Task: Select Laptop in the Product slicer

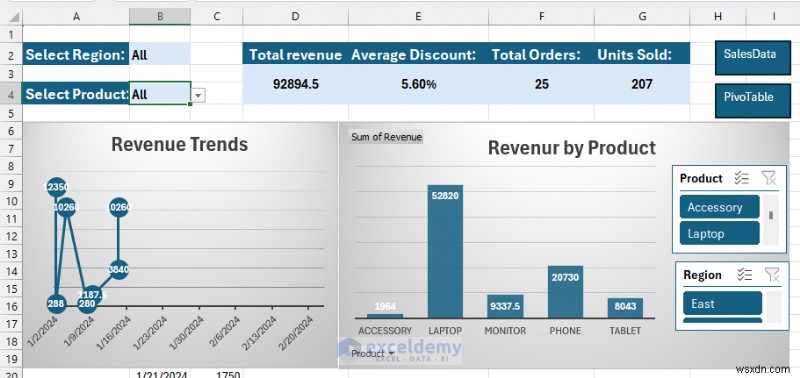Action: pyautogui.click(x=719, y=234)
